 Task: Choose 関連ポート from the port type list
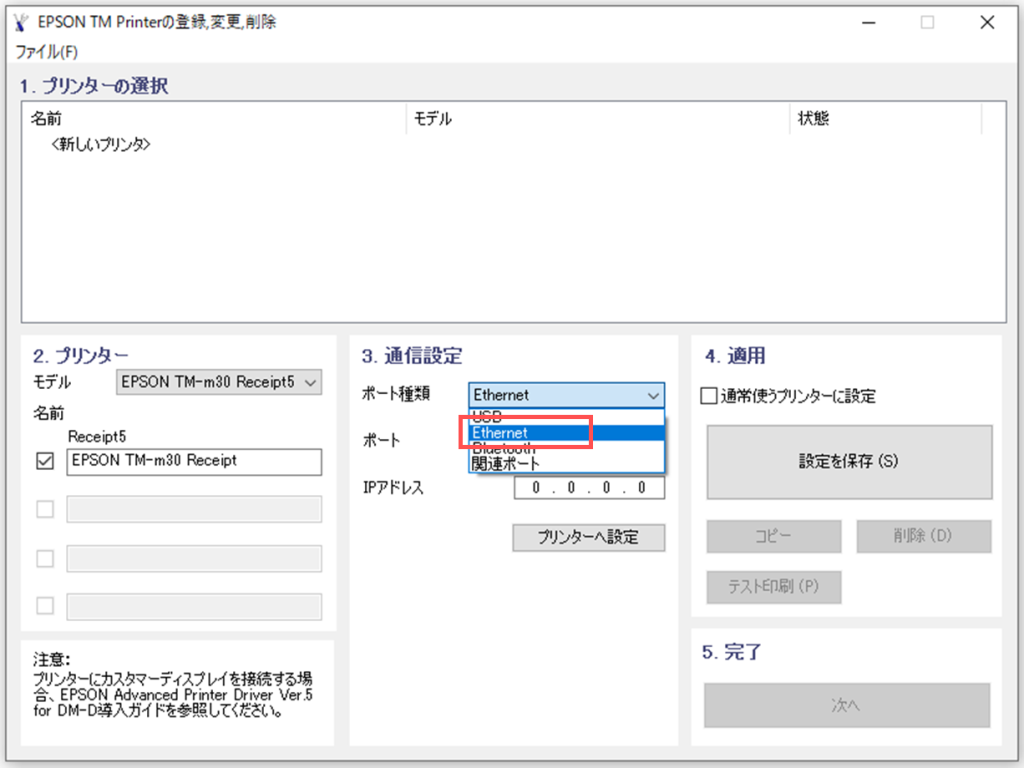(566, 464)
